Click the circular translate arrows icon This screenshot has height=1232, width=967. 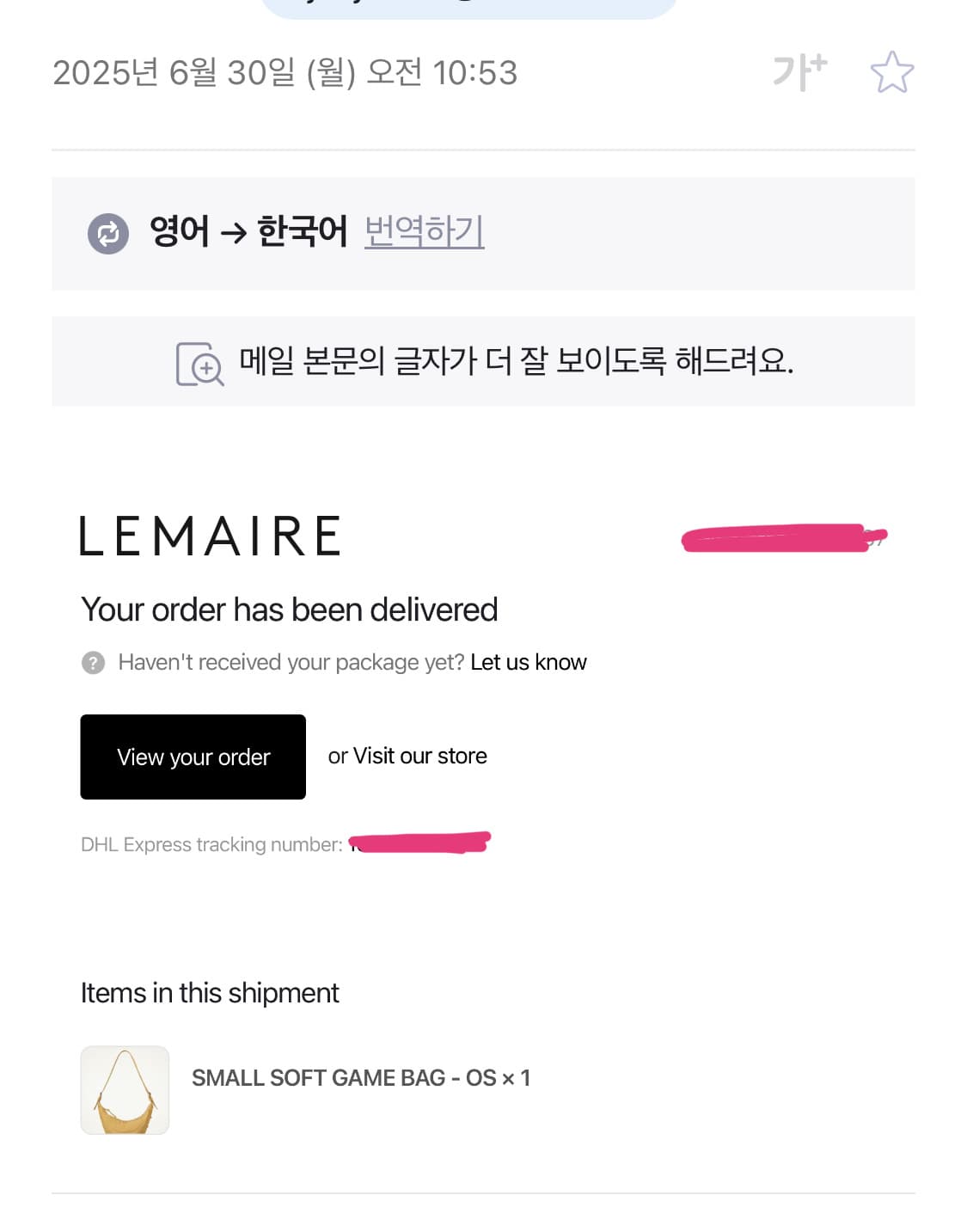108,233
